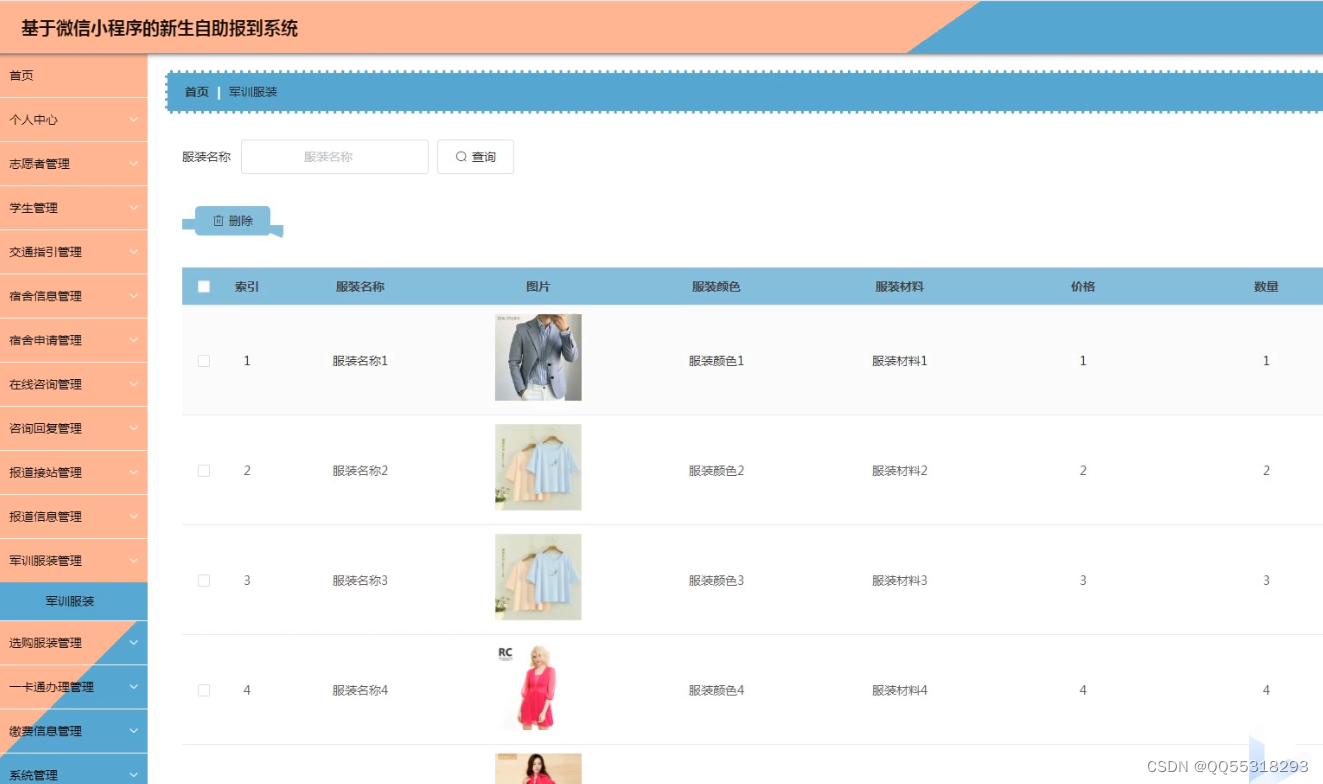Click the cell 服装颜色4

pyautogui.click(x=716, y=691)
